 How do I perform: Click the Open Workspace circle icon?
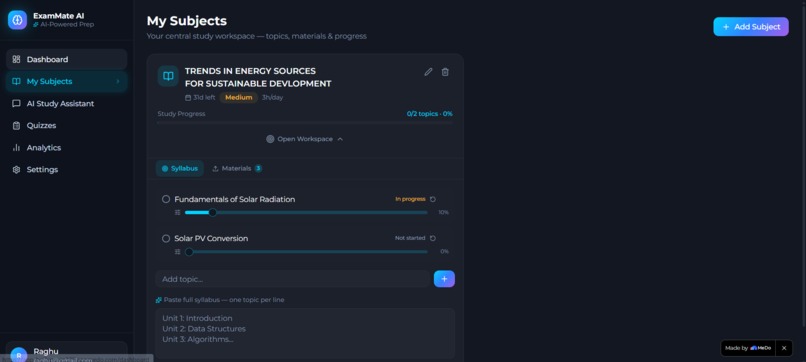pos(270,139)
